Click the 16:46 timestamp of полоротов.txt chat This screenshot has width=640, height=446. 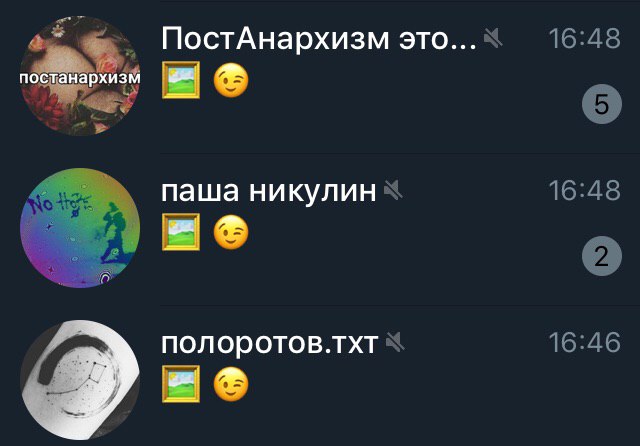pos(584,342)
